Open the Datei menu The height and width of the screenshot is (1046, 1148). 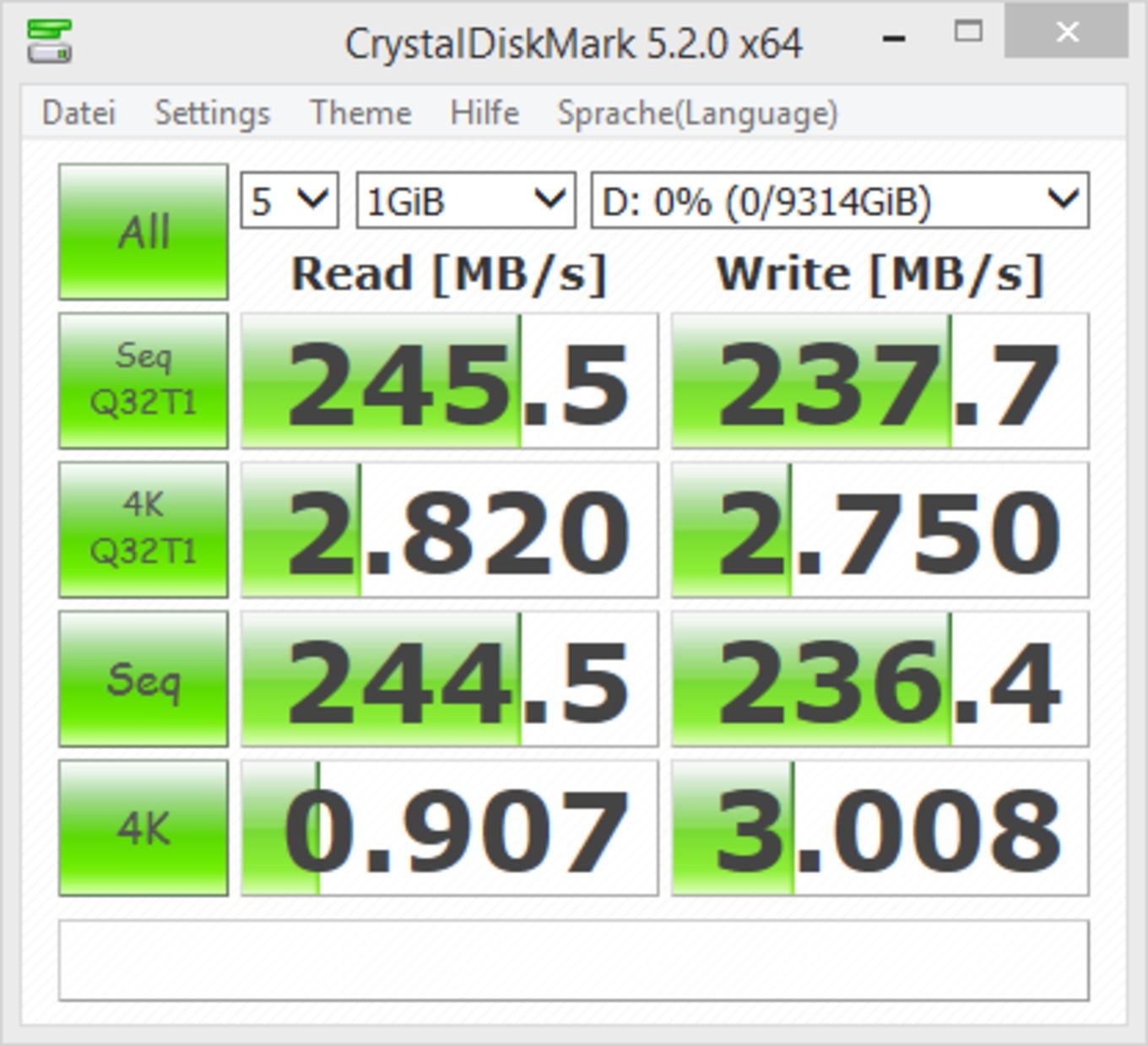[79, 113]
